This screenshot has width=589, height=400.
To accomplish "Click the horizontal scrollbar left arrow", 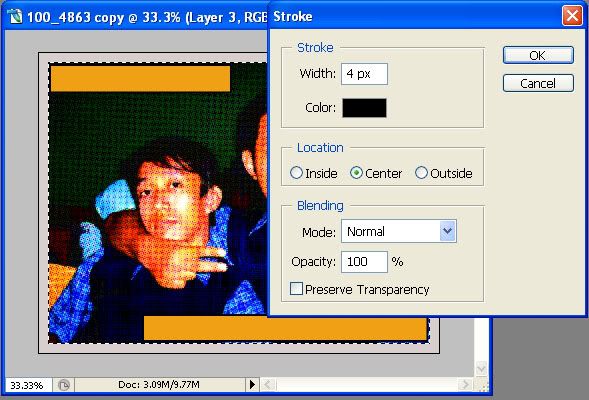I will 268,385.
